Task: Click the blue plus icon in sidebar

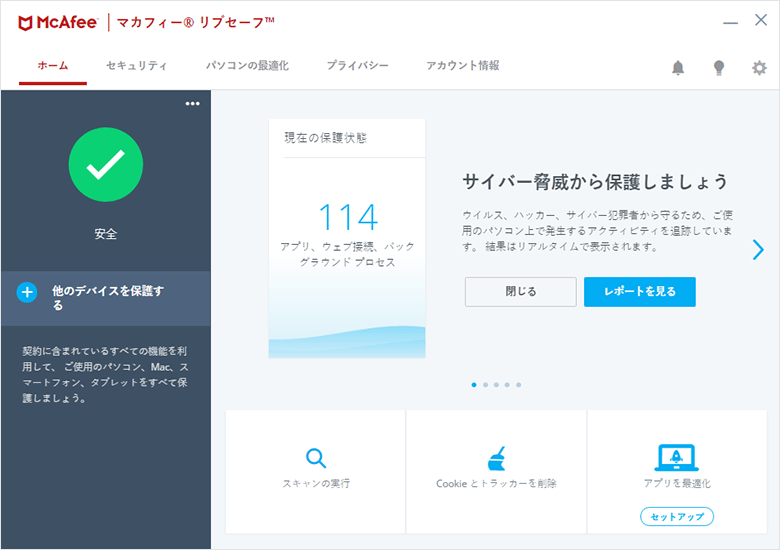Action: (27, 292)
